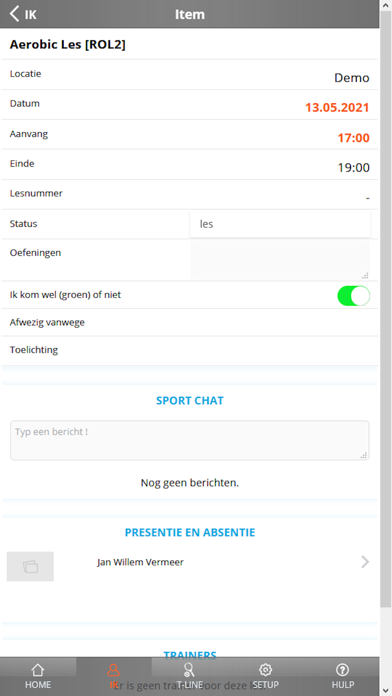Toggle the 'Ik kom wel (groen)' switch
This screenshot has height=696, width=392.
(x=353, y=296)
